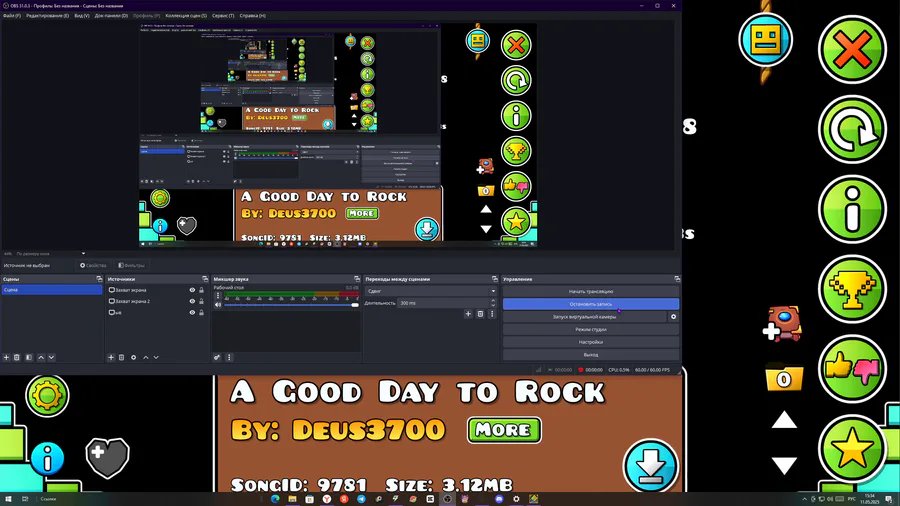Toggle visibility of ыв source
The height and width of the screenshot is (506, 900).
pyautogui.click(x=192, y=313)
